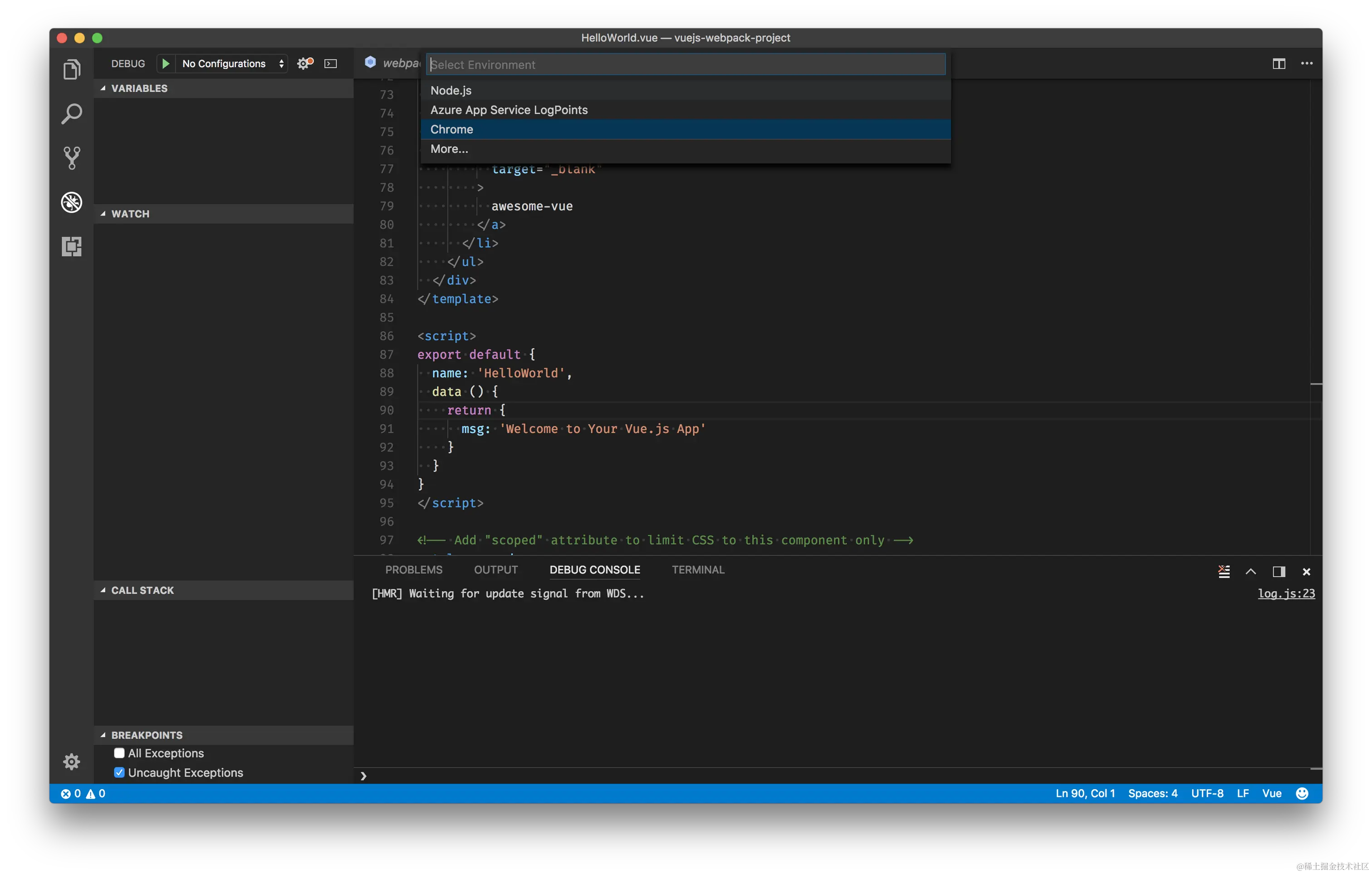Open the Explorer view in activity bar

pos(72,69)
